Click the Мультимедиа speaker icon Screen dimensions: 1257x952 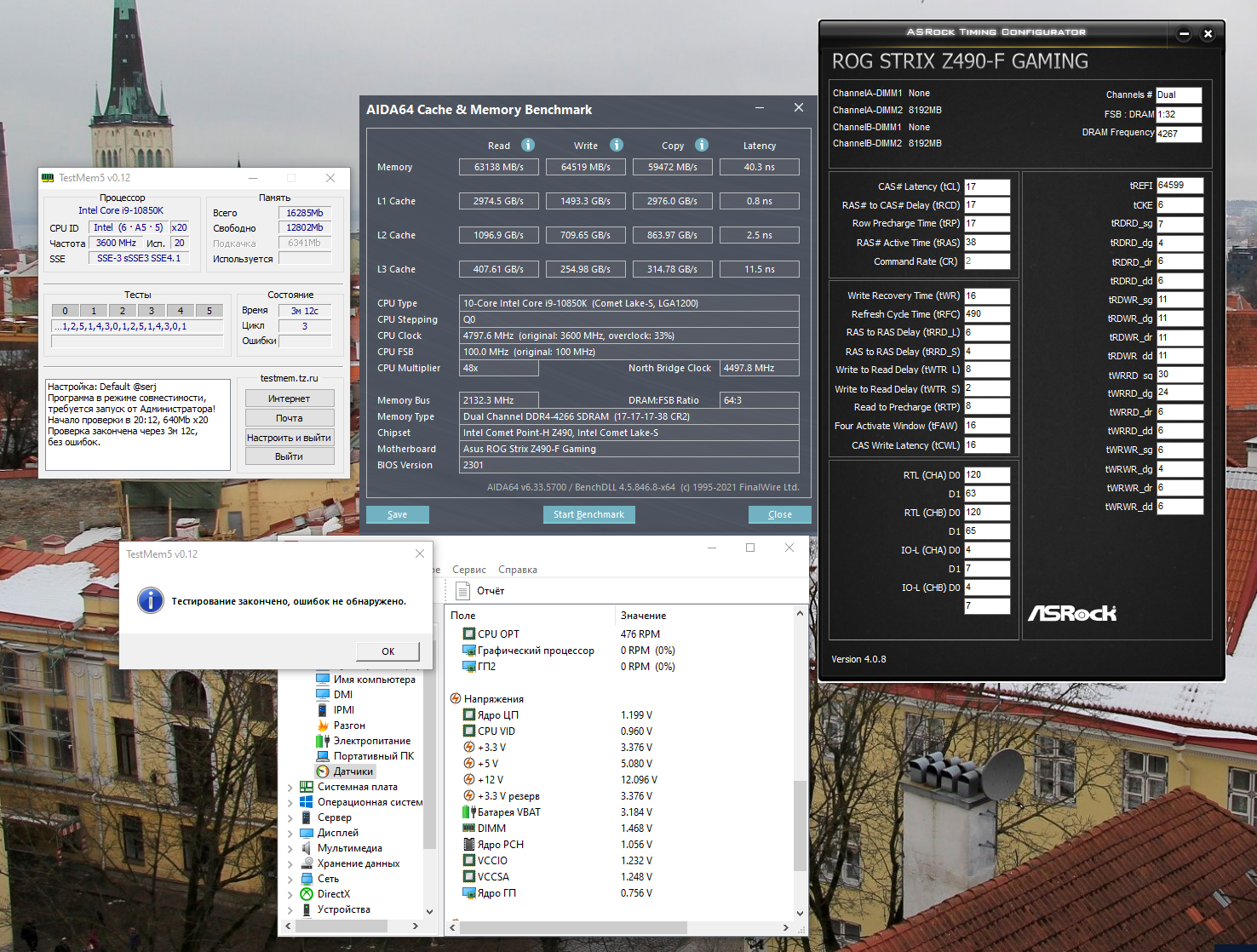point(307,848)
